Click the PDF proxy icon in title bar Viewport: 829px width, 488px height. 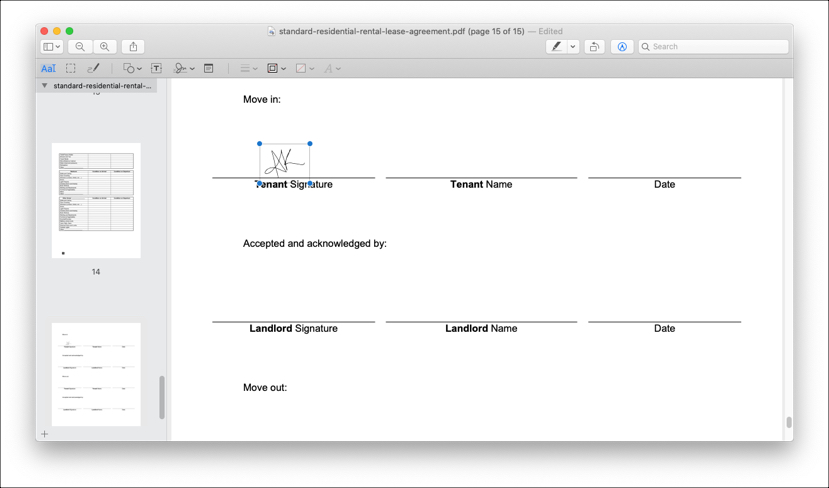point(271,31)
